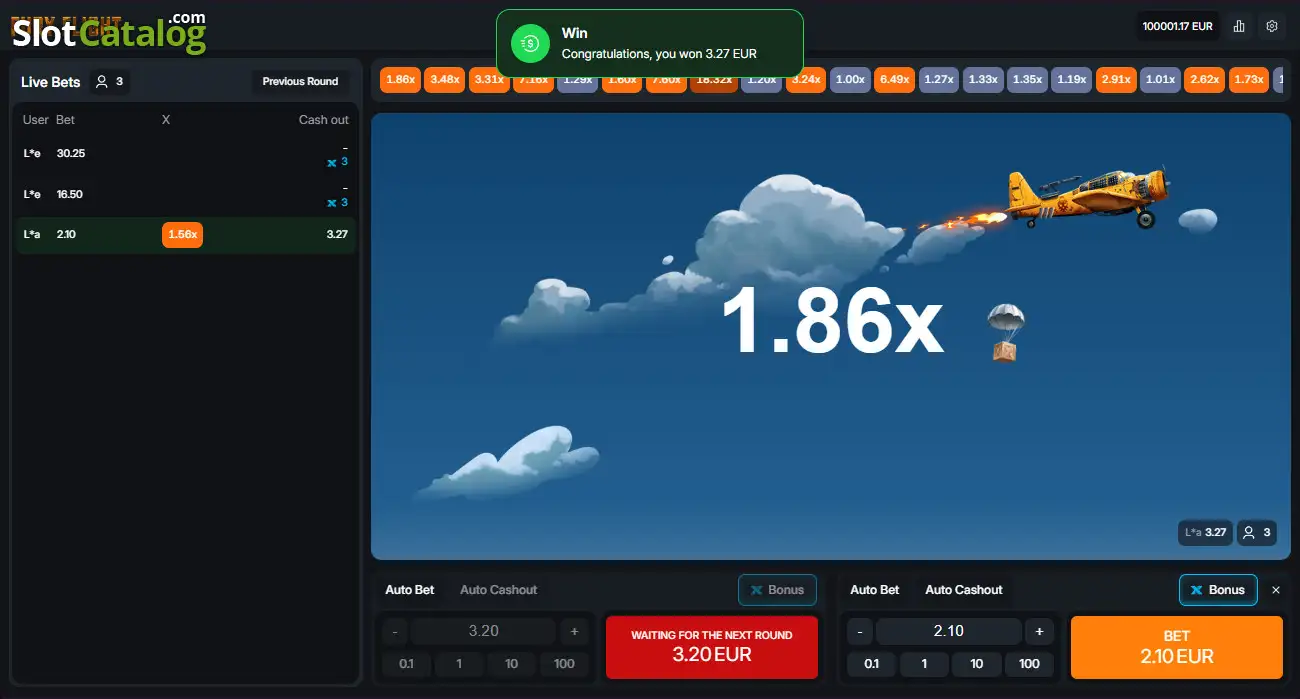Switch to Auto Cashout tab in right panel
Viewport: 1300px width, 699px height.
tap(964, 590)
